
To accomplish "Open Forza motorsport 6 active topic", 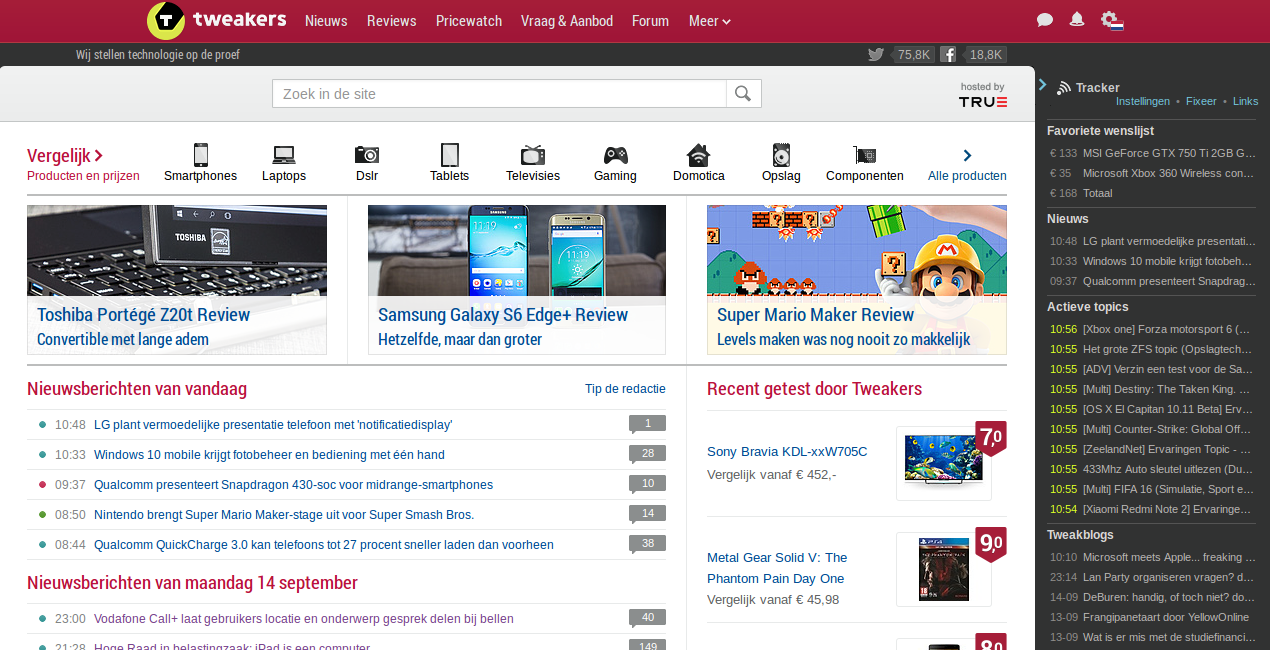I will [1167, 329].
